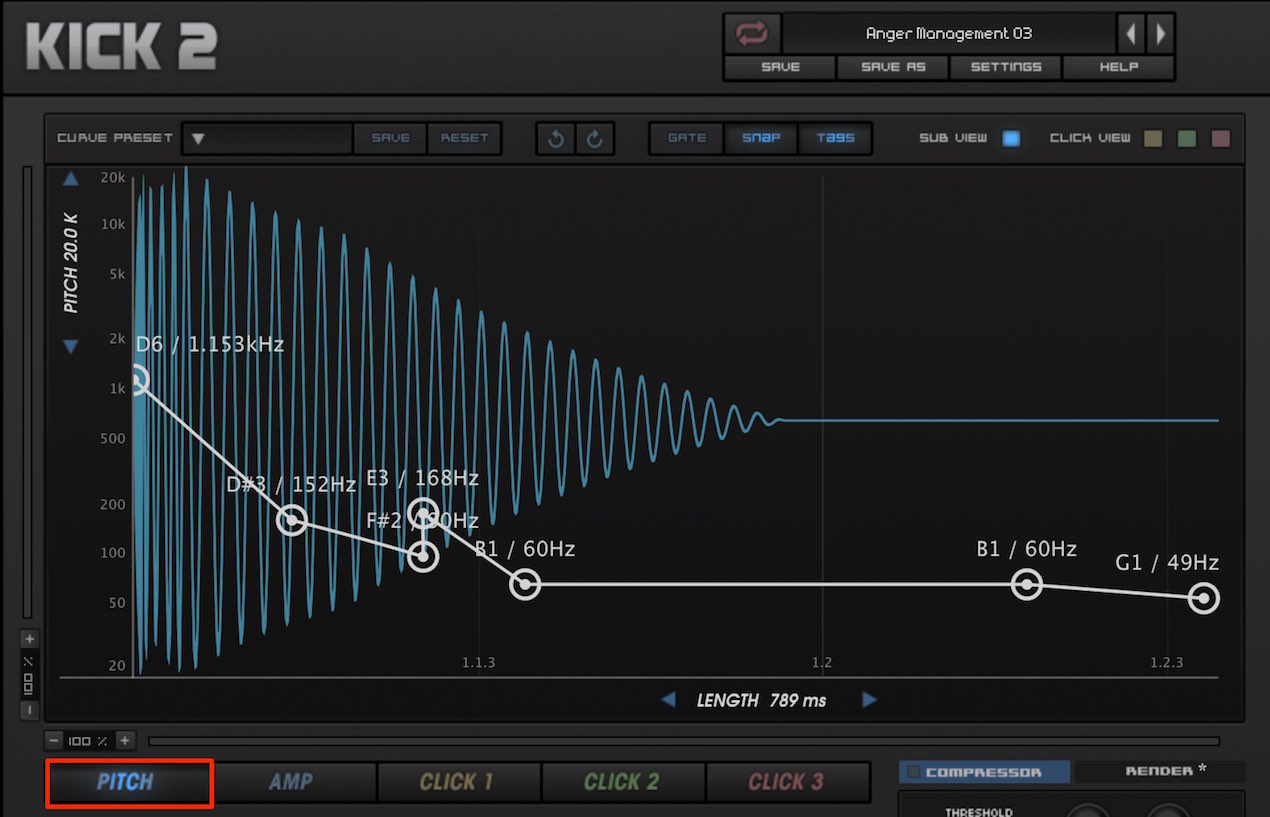
Task: Click the 1.2 timeline marker
Action: click(x=822, y=662)
